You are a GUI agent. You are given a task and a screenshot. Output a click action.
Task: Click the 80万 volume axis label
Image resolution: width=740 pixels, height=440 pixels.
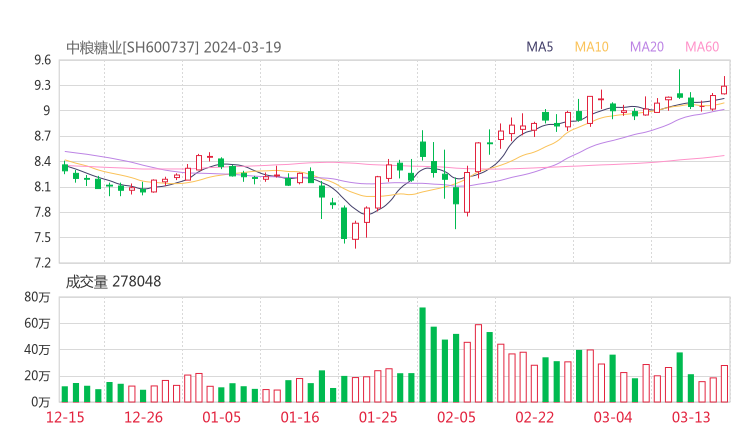37,297
